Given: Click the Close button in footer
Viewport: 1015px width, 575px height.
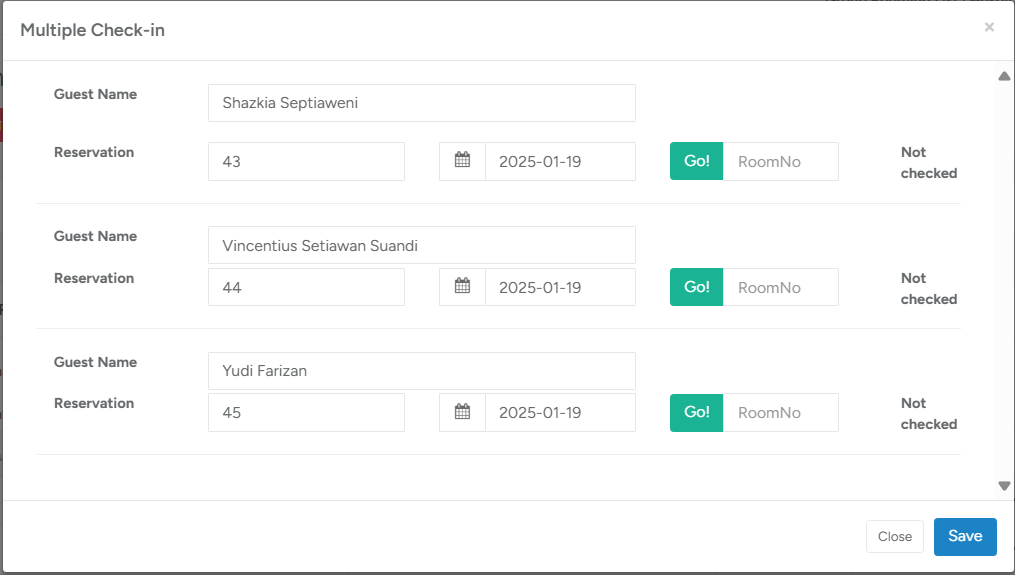Looking at the screenshot, I should coord(894,537).
